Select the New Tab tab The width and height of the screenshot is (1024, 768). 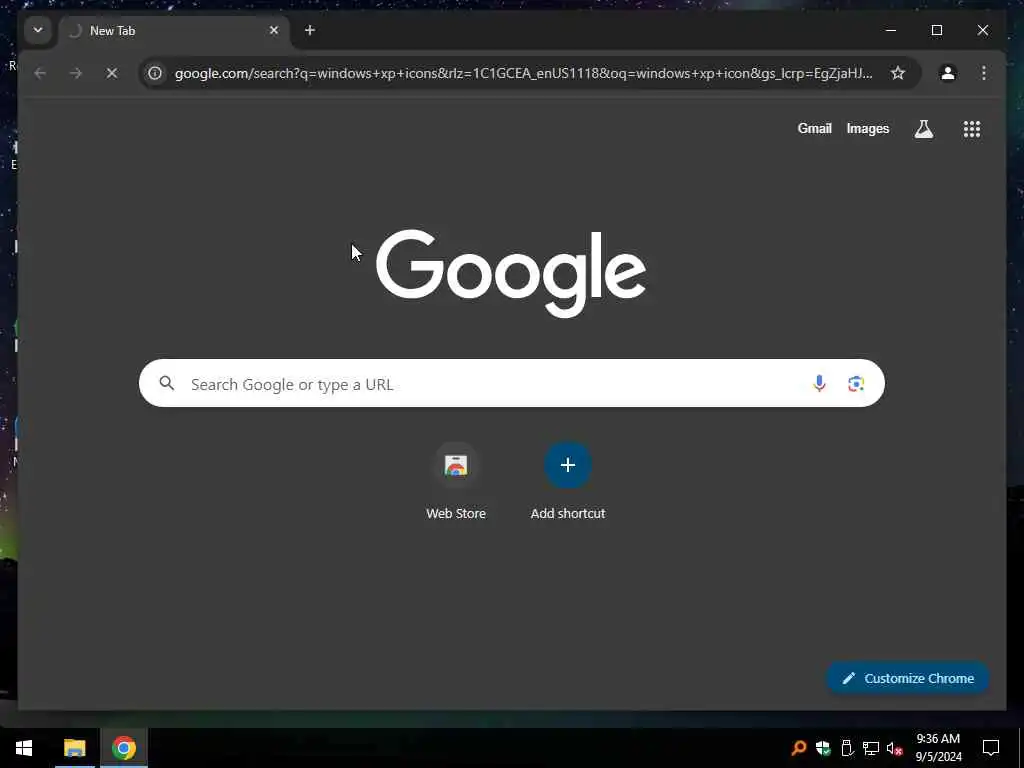[x=175, y=31]
